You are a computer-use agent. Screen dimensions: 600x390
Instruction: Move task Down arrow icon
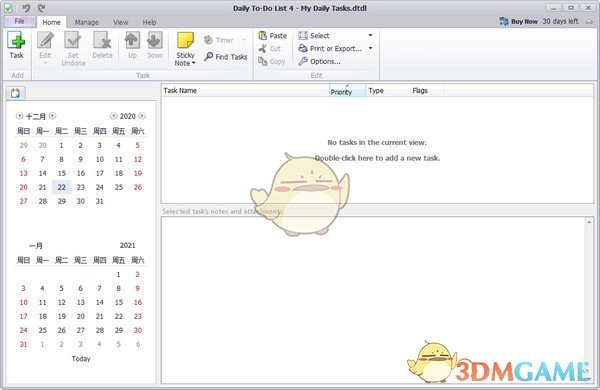155,40
